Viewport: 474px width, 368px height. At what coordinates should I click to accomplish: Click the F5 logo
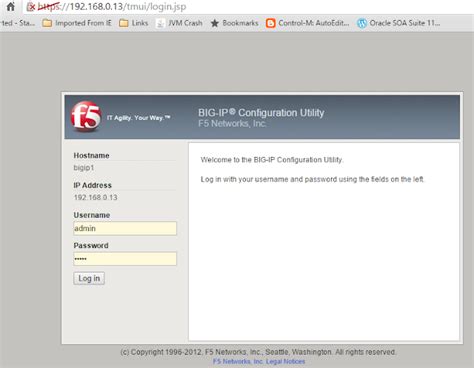86,116
